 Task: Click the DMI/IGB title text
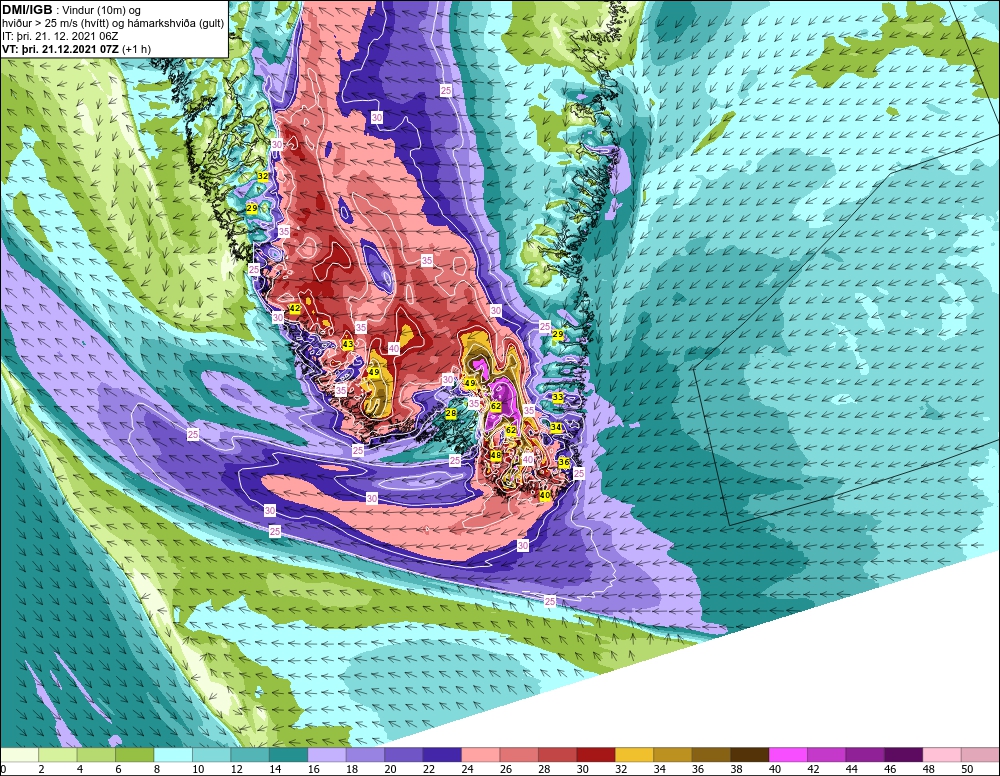27,10
